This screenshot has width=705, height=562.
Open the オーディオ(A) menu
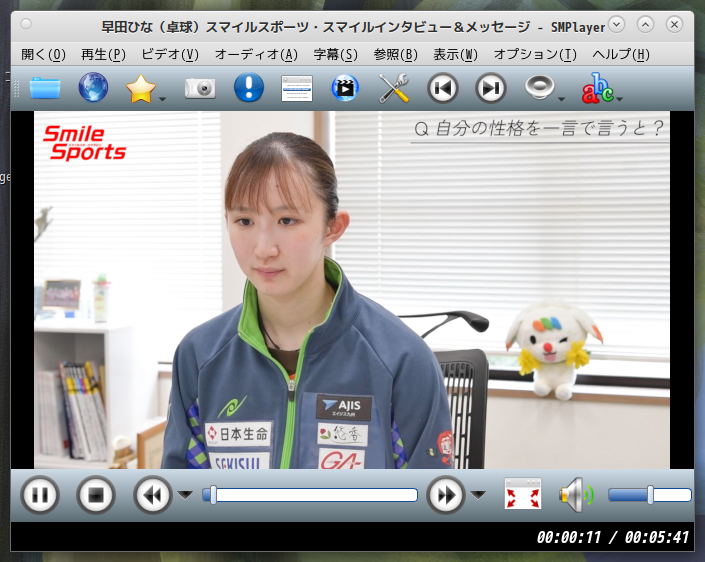coord(256,54)
